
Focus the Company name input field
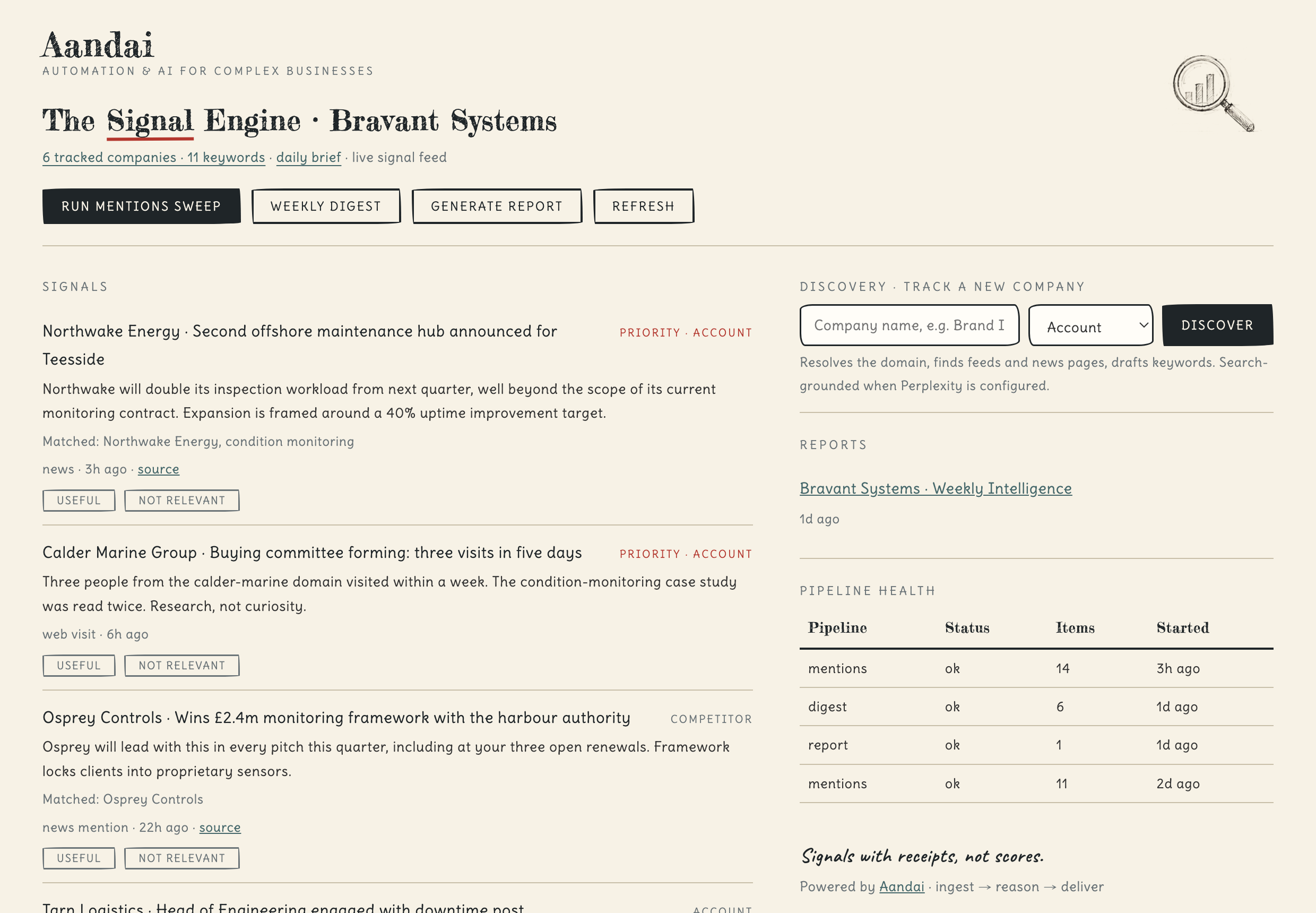pyautogui.click(x=910, y=325)
